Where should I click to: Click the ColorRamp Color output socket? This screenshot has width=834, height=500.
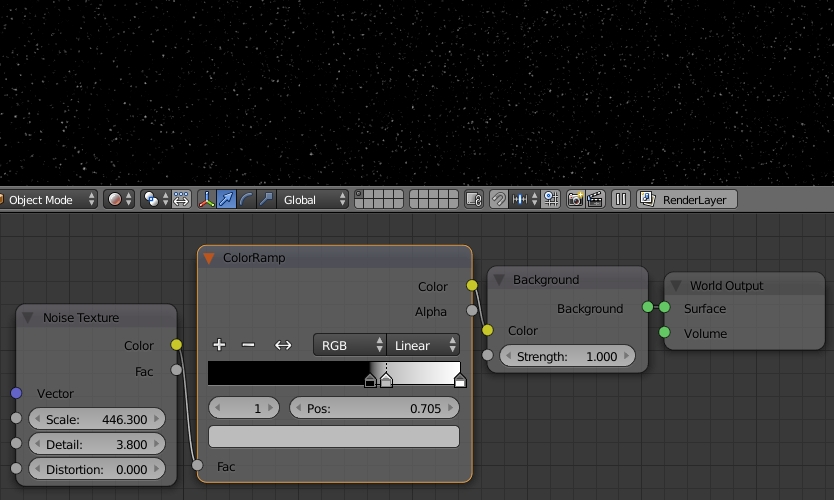(472, 286)
